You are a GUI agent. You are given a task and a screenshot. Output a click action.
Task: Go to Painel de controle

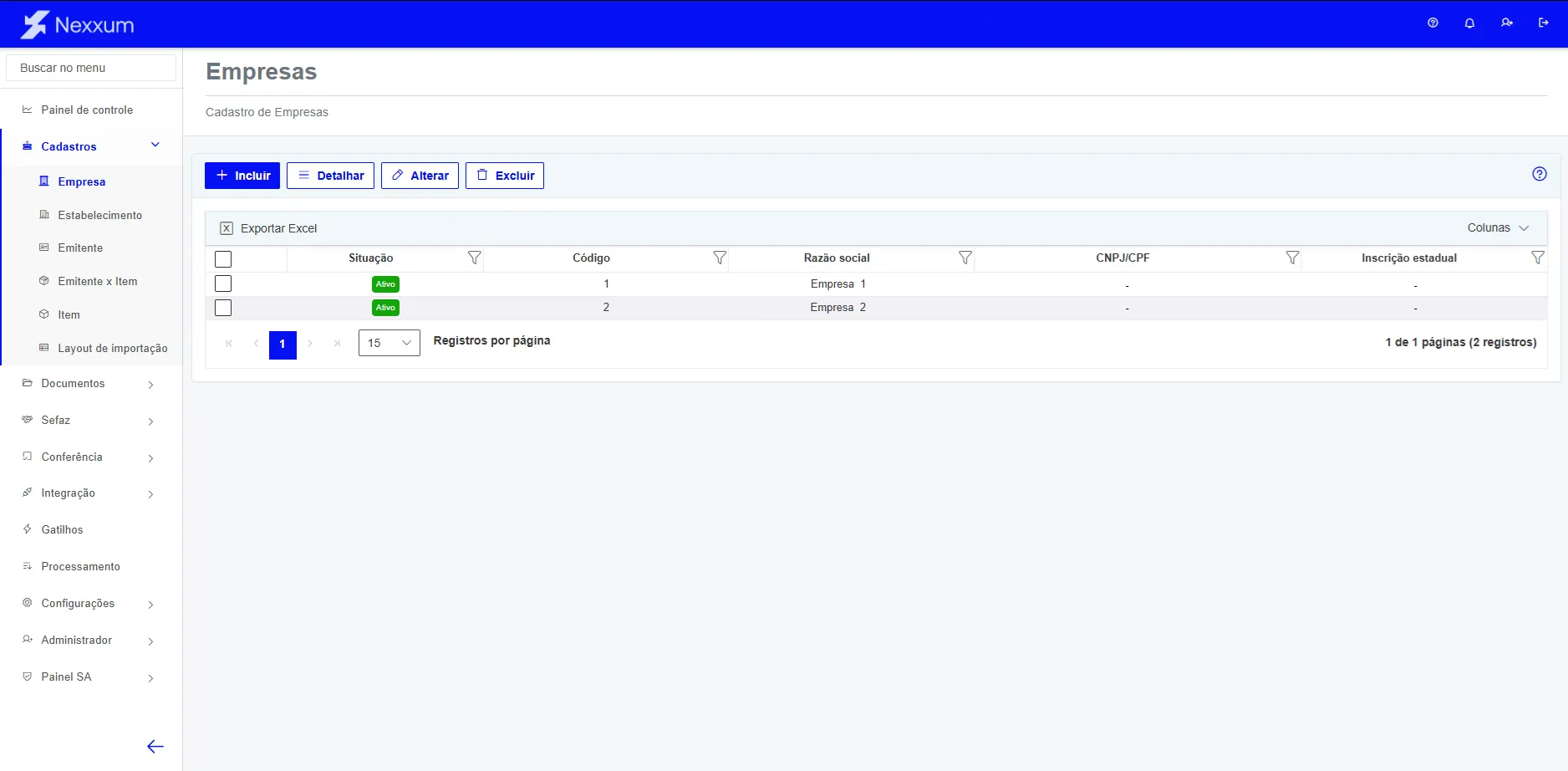pyautogui.click(x=87, y=110)
